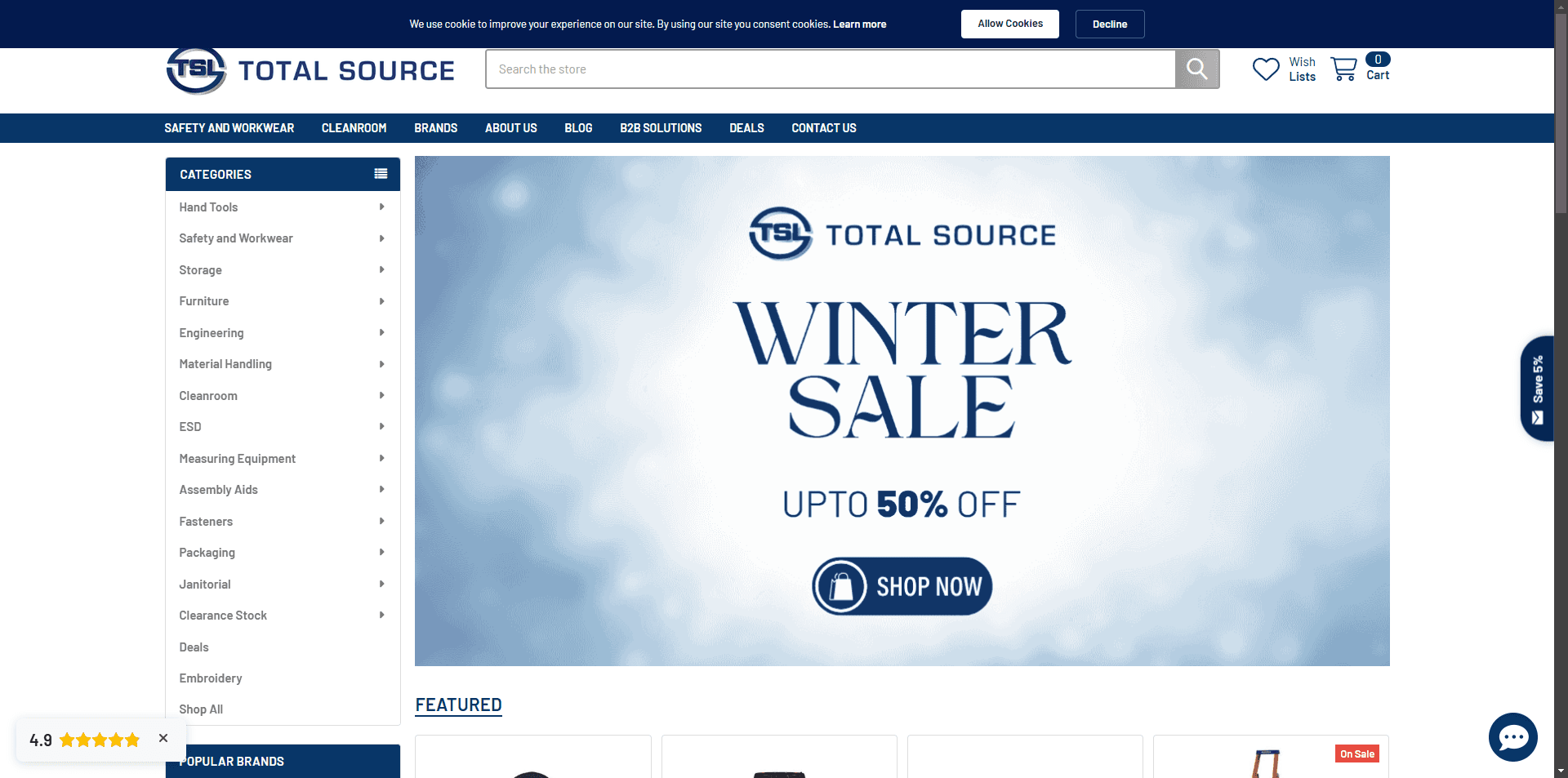Select Clearance Stock category link

223,616
